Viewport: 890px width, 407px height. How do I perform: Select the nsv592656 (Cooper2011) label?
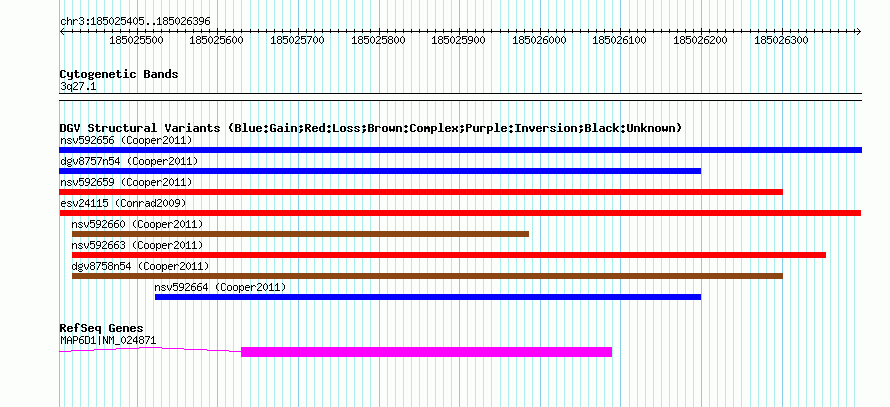pyautogui.click(x=126, y=140)
